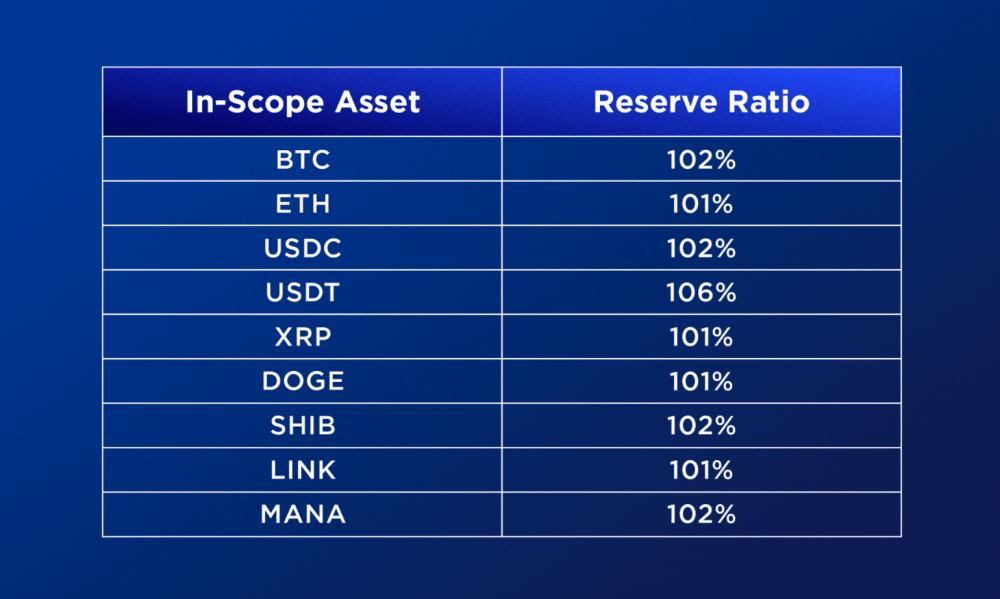Click DOGE's 101% reserve ratio value

[x=702, y=381]
